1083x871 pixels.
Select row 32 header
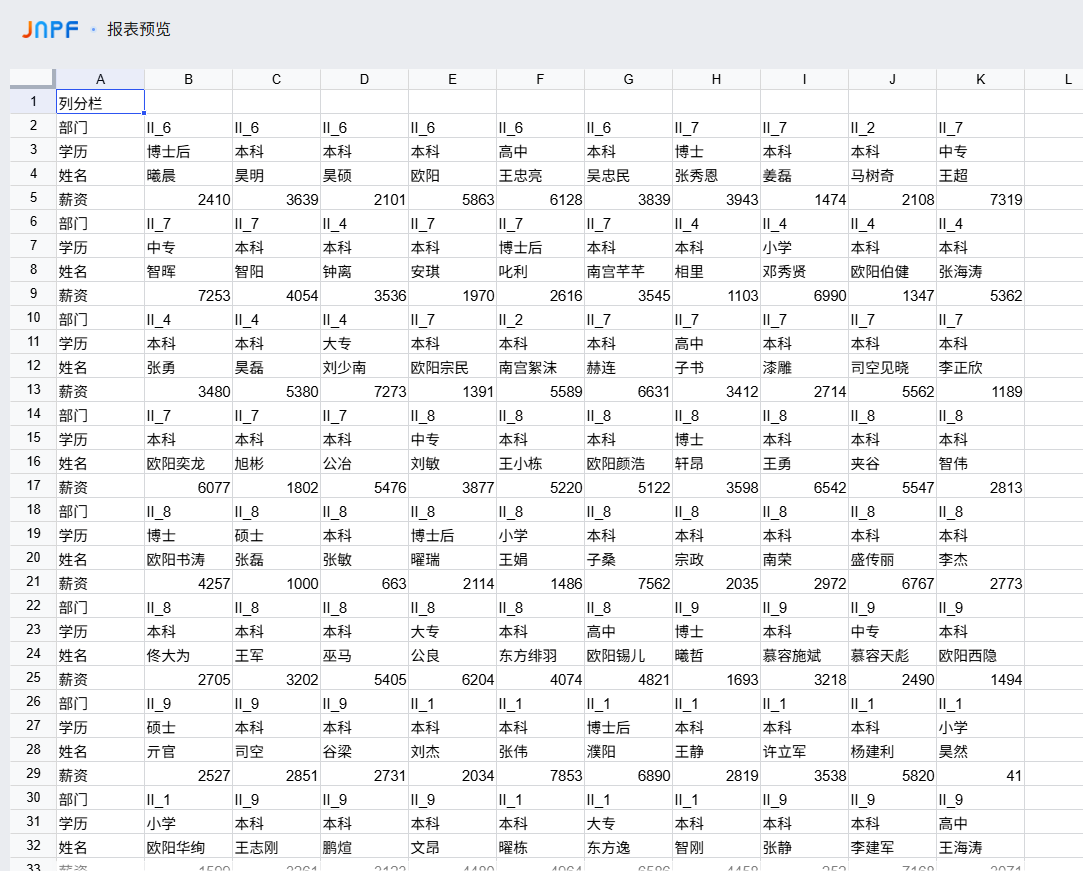pos(32,845)
